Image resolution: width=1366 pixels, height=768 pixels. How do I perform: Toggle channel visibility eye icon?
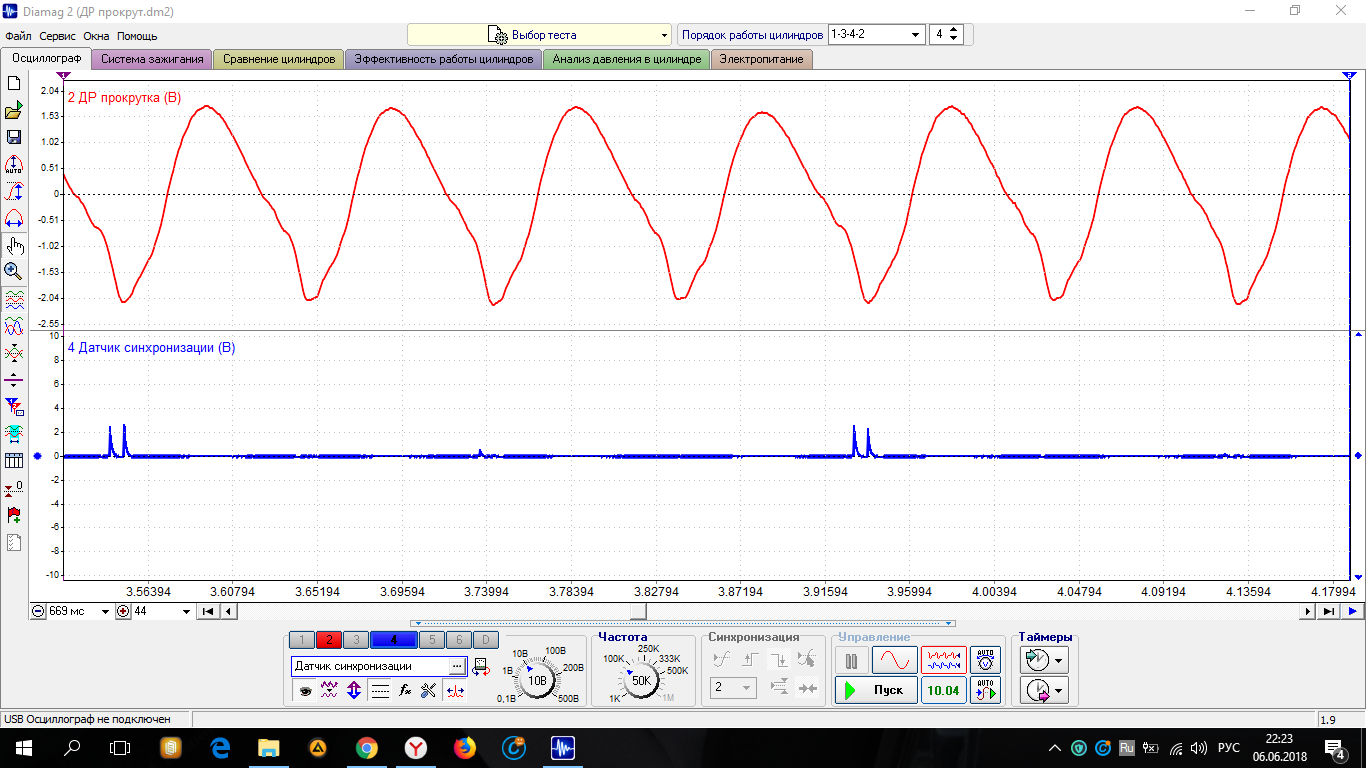(305, 690)
